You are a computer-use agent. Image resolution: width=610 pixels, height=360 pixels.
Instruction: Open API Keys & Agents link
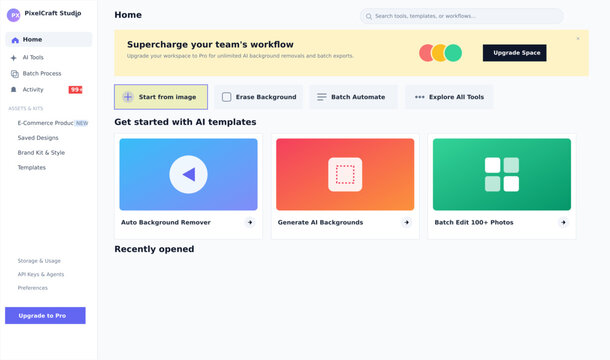[x=41, y=274]
